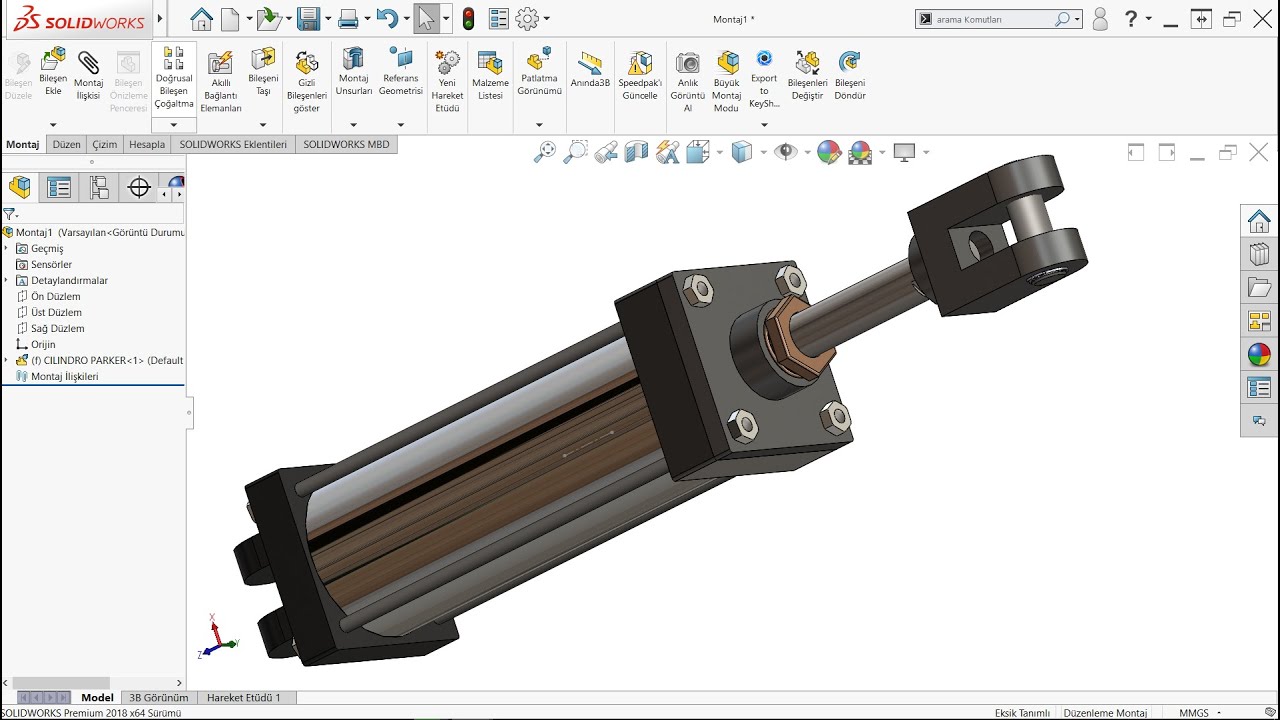Open SOLIDWORKS Eklentileri tab
The height and width of the screenshot is (720, 1280).
coord(233,144)
